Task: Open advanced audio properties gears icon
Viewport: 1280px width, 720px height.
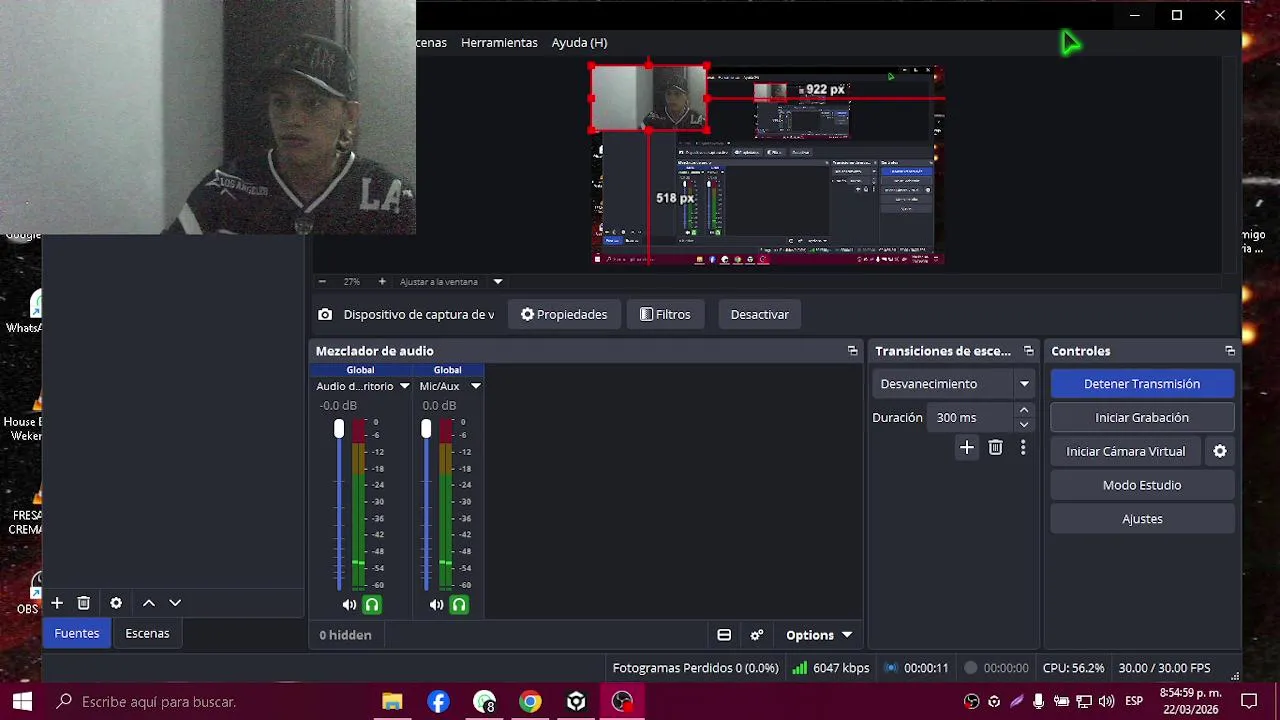Action: (757, 635)
